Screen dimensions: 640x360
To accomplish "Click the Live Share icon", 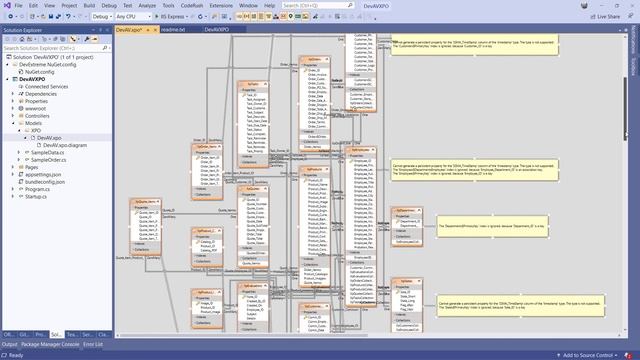I will (593, 17).
